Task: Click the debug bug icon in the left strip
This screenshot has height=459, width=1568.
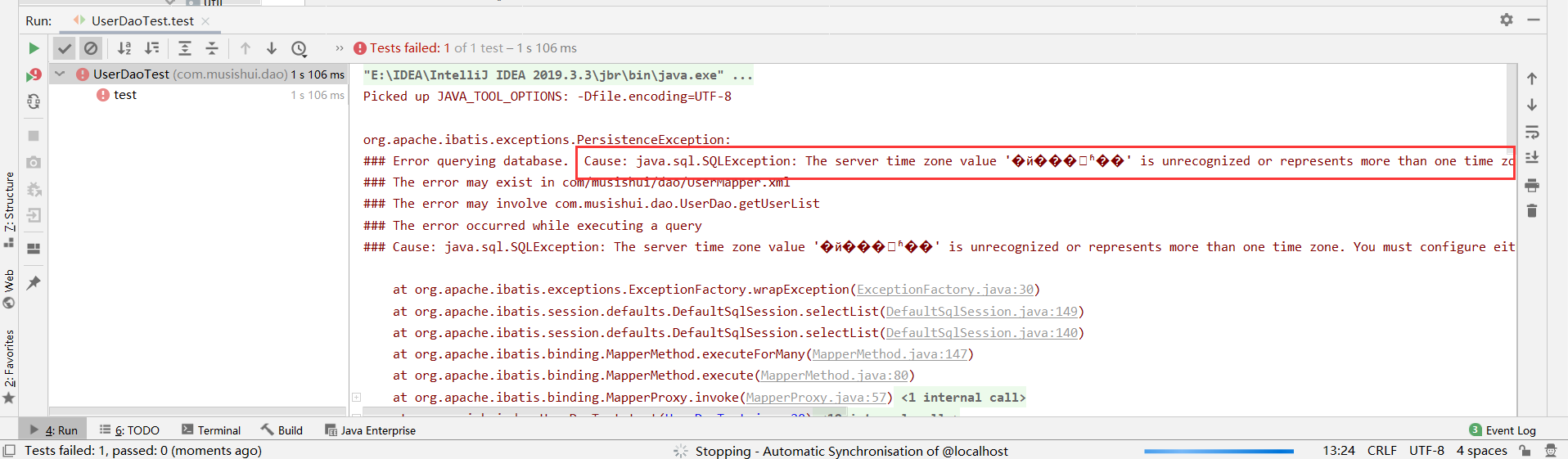Action: (34, 189)
